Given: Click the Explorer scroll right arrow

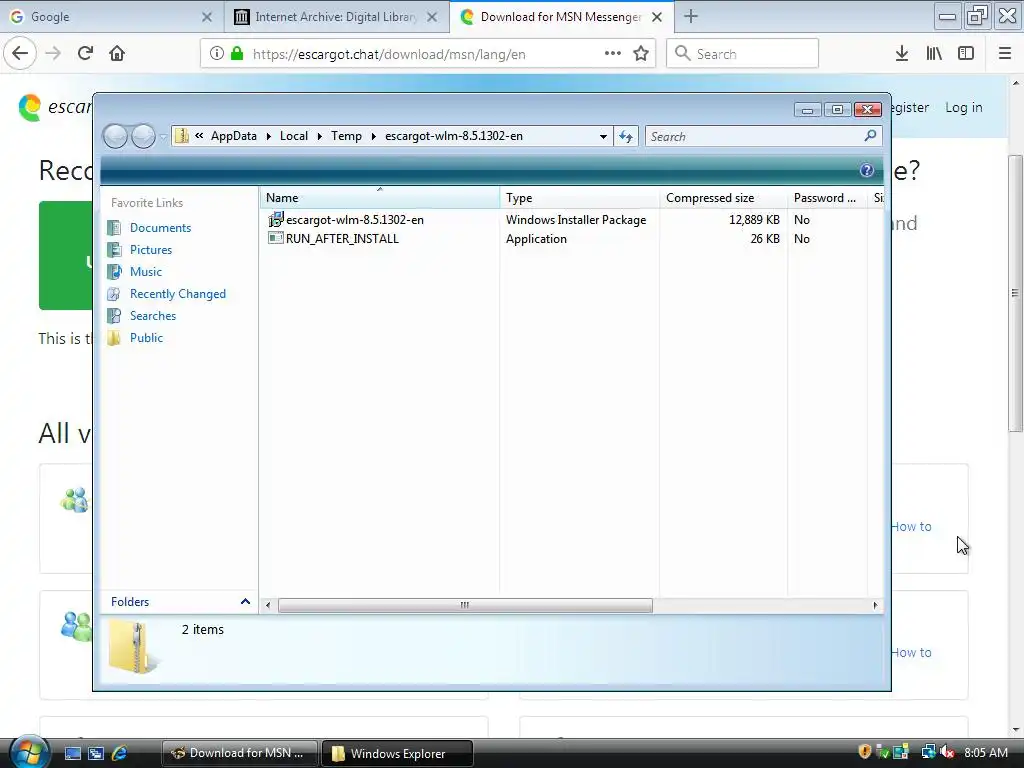Looking at the screenshot, I should click(x=875, y=605).
